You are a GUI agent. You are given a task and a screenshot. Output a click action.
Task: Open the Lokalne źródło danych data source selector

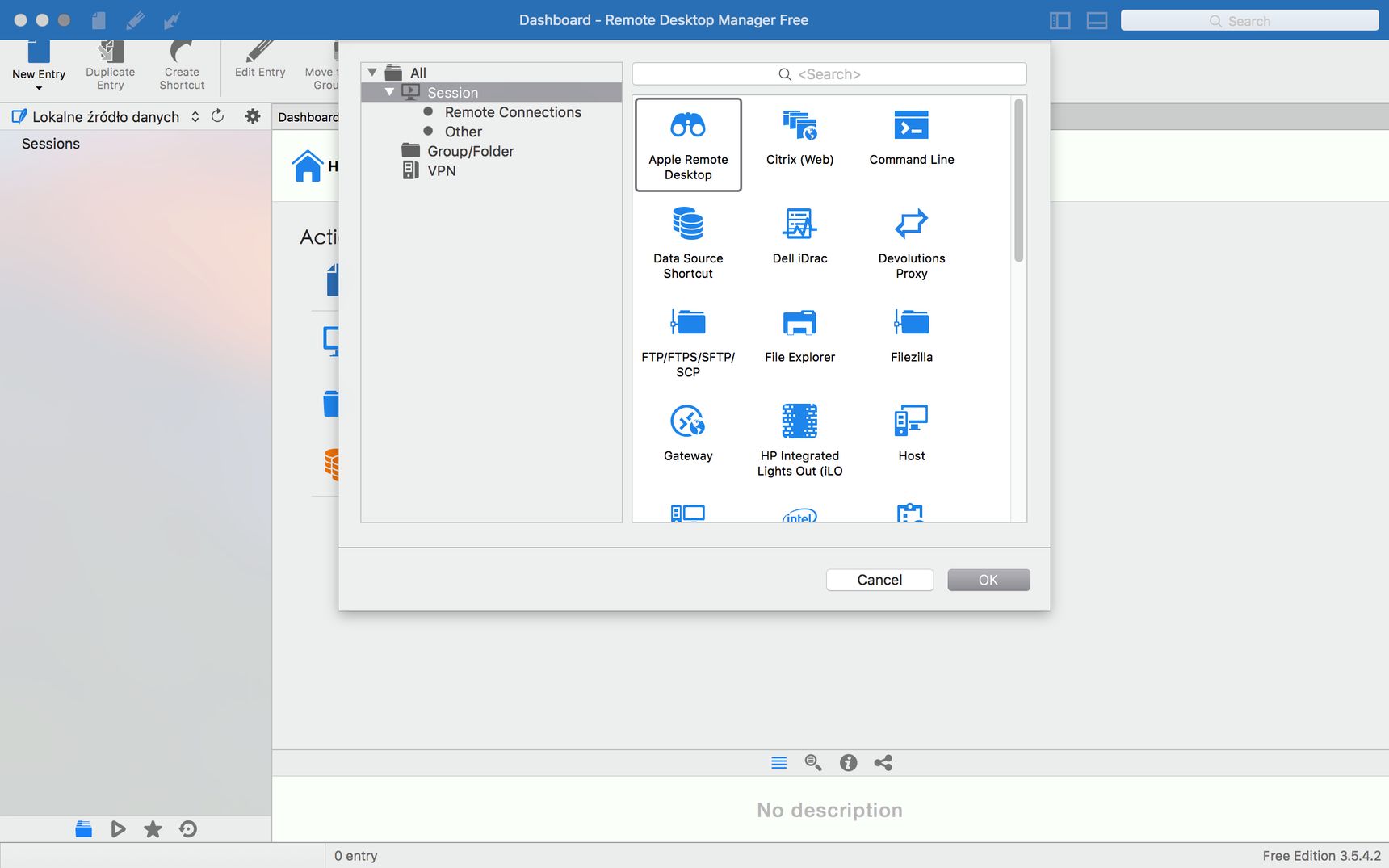pyautogui.click(x=106, y=116)
